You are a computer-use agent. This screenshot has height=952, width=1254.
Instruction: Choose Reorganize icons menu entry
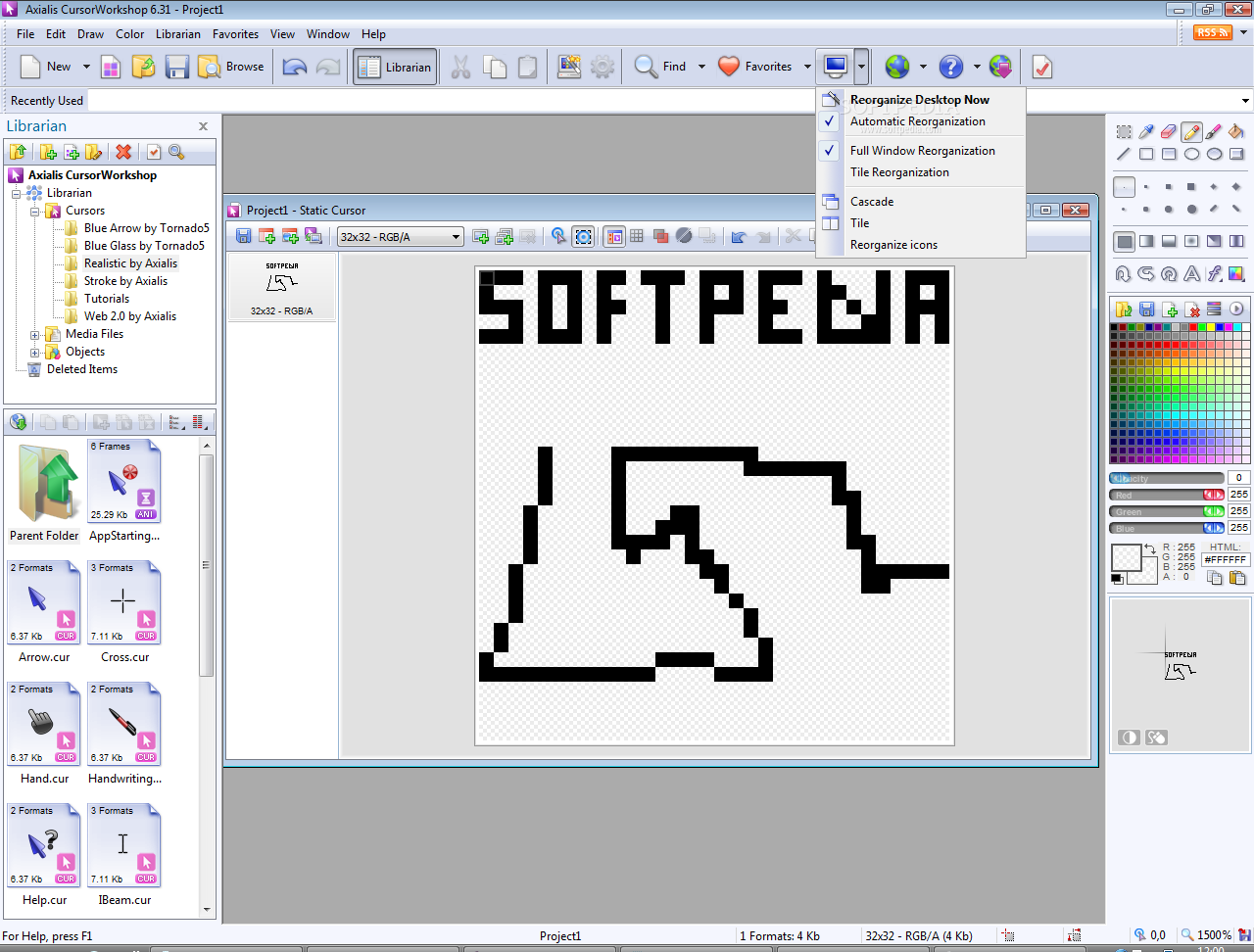tap(893, 245)
